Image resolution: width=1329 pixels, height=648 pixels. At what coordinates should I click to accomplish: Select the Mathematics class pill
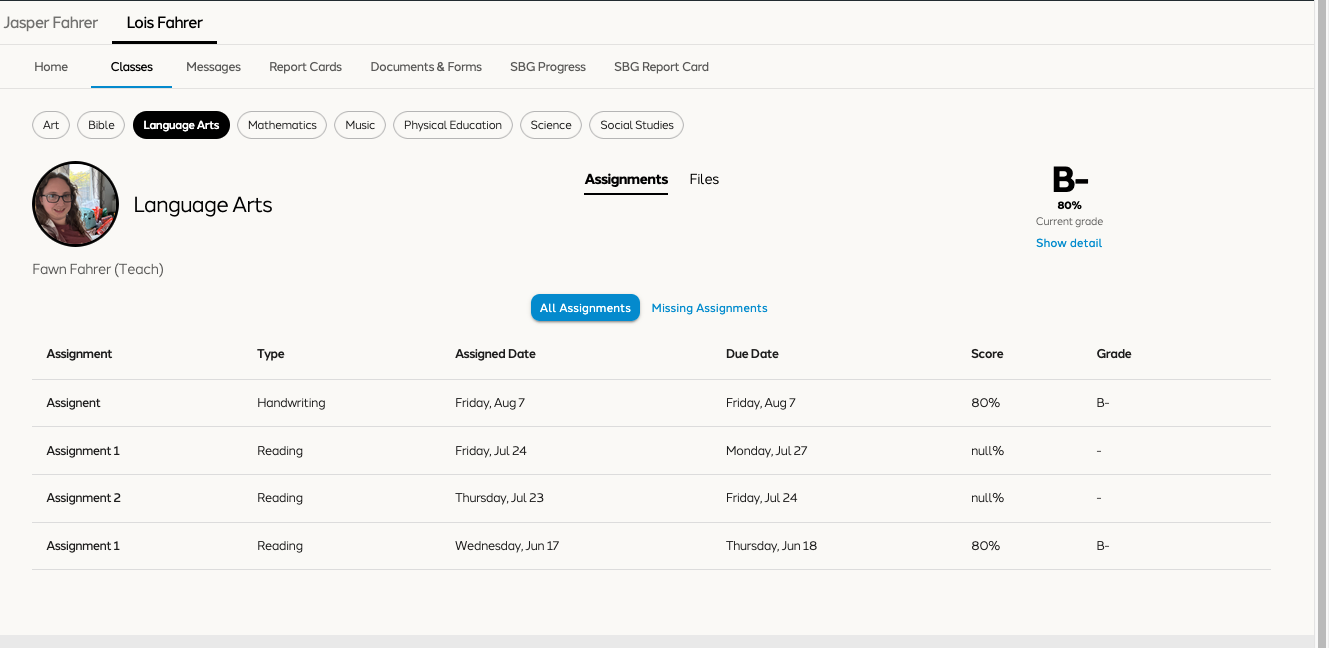tap(282, 125)
